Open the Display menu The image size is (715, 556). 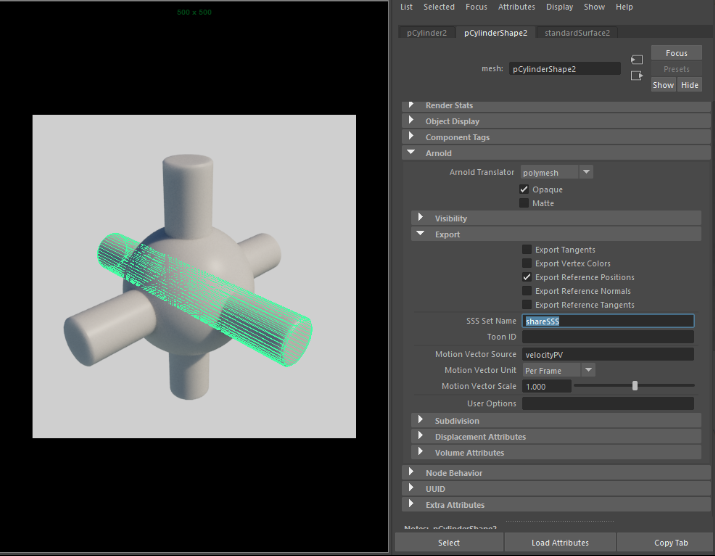click(x=560, y=7)
